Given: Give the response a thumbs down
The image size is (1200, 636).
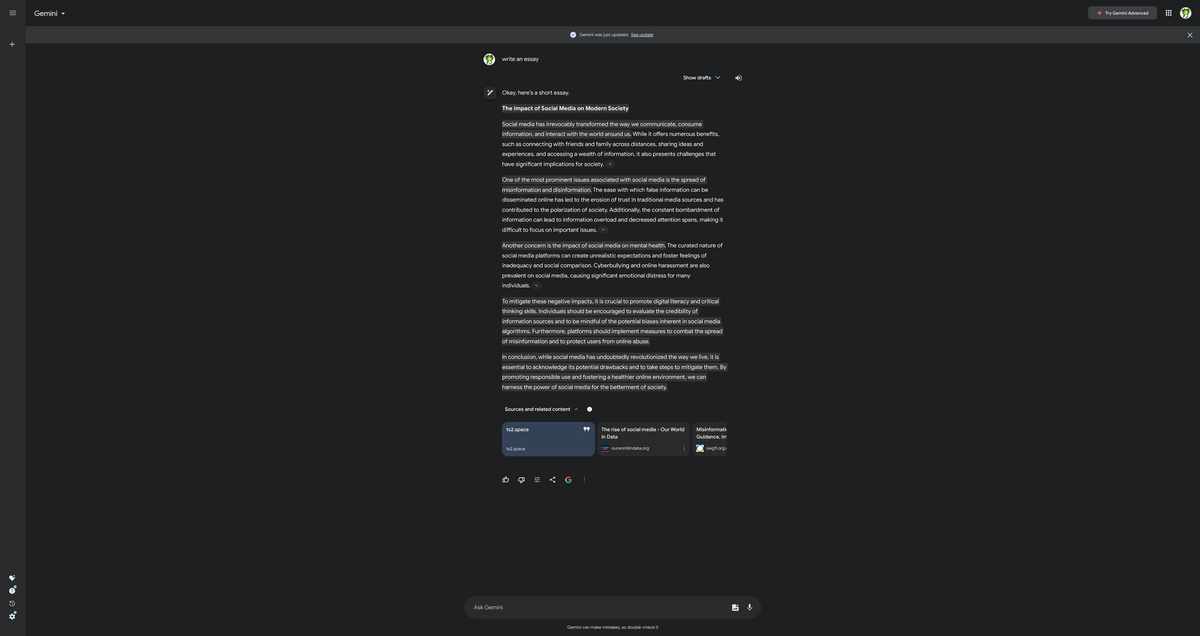Looking at the screenshot, I should pos(521,480).
